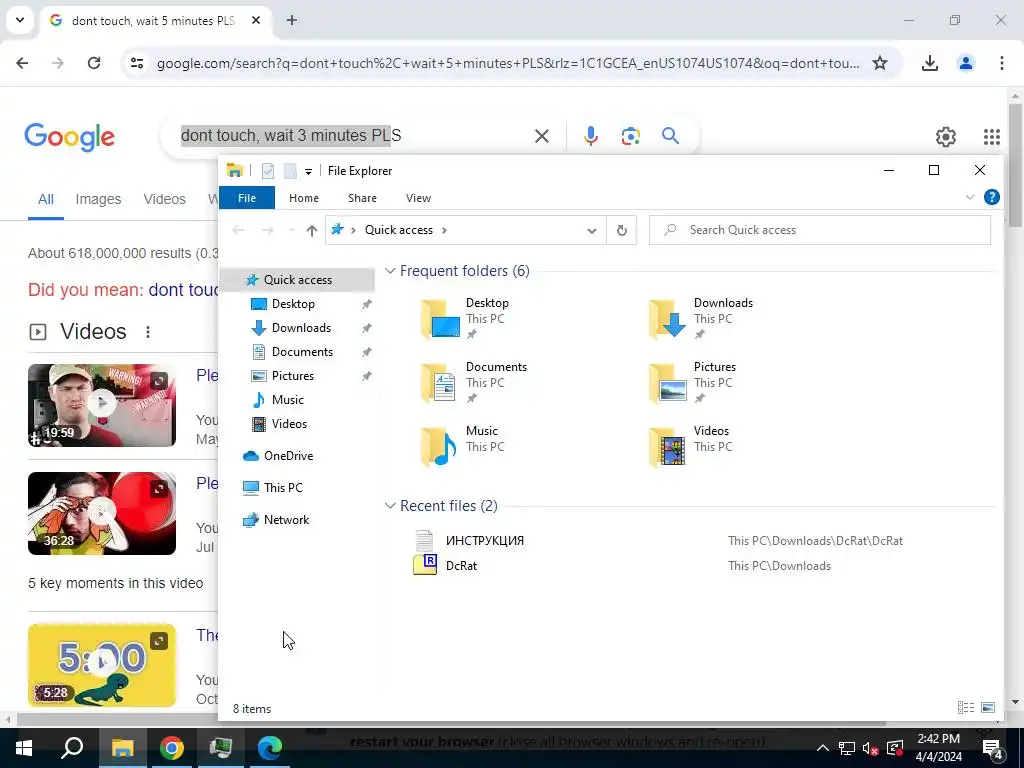Image resolution: width=1024 pixels, height=768 pixels.
Task: Select OneDrive in the navigation pane
Action: 288,456
